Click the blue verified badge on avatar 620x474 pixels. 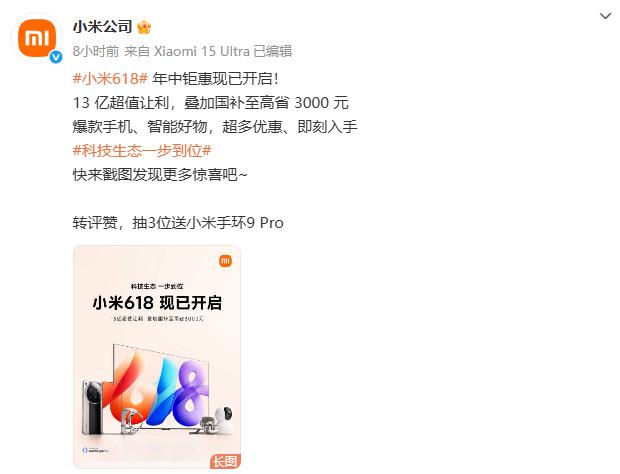(56, 57)
